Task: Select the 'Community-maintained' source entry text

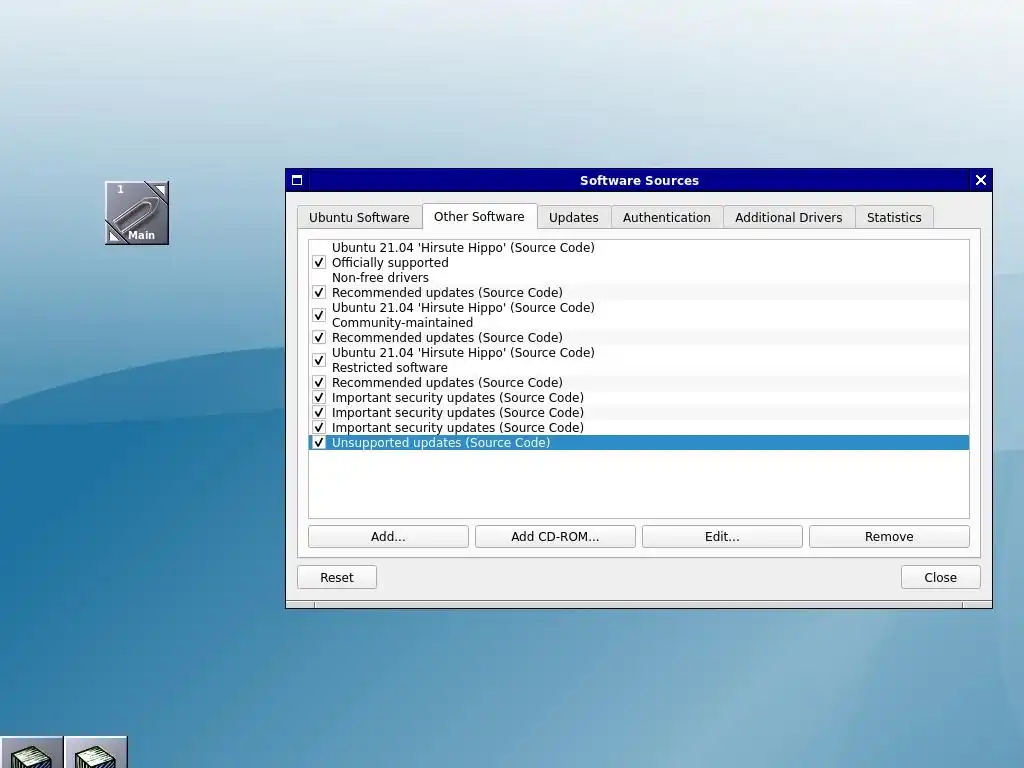Action: 402,323
